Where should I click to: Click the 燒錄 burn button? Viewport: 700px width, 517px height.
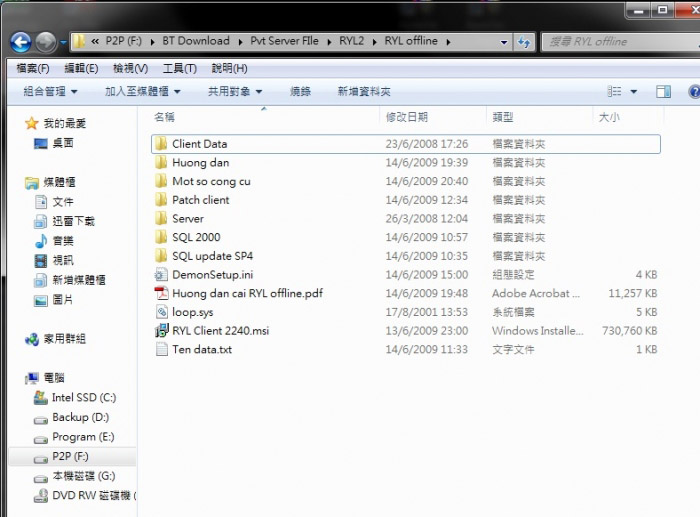(x=300, y=91)
